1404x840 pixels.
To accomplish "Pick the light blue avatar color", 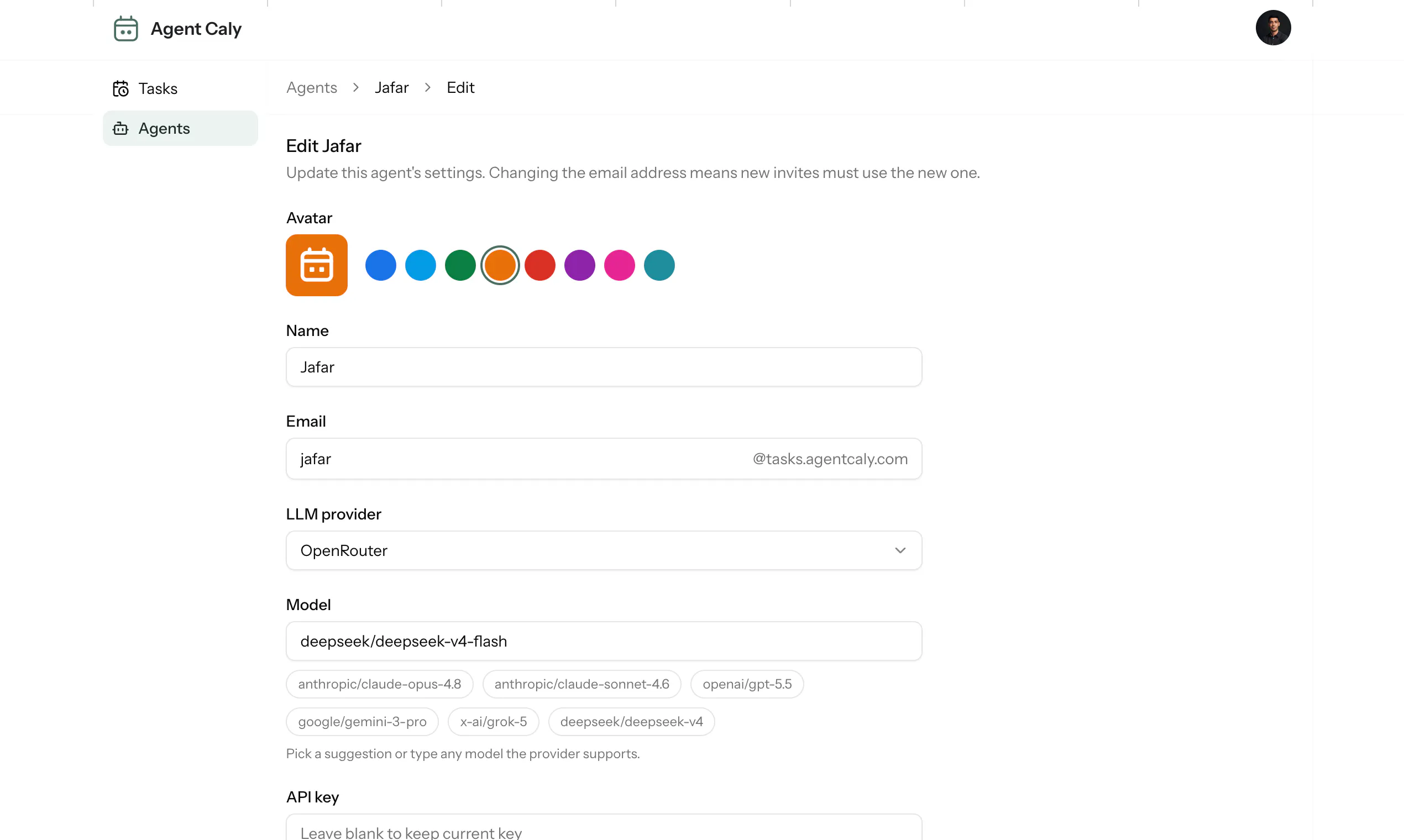I will pyautogui.click(x=420, y=265).
